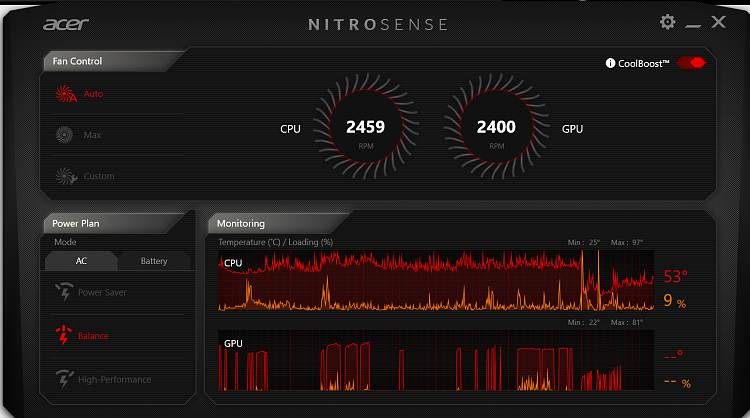Click the CPU fan RPM dial
The image size is (750, 418).
(365, 128)
